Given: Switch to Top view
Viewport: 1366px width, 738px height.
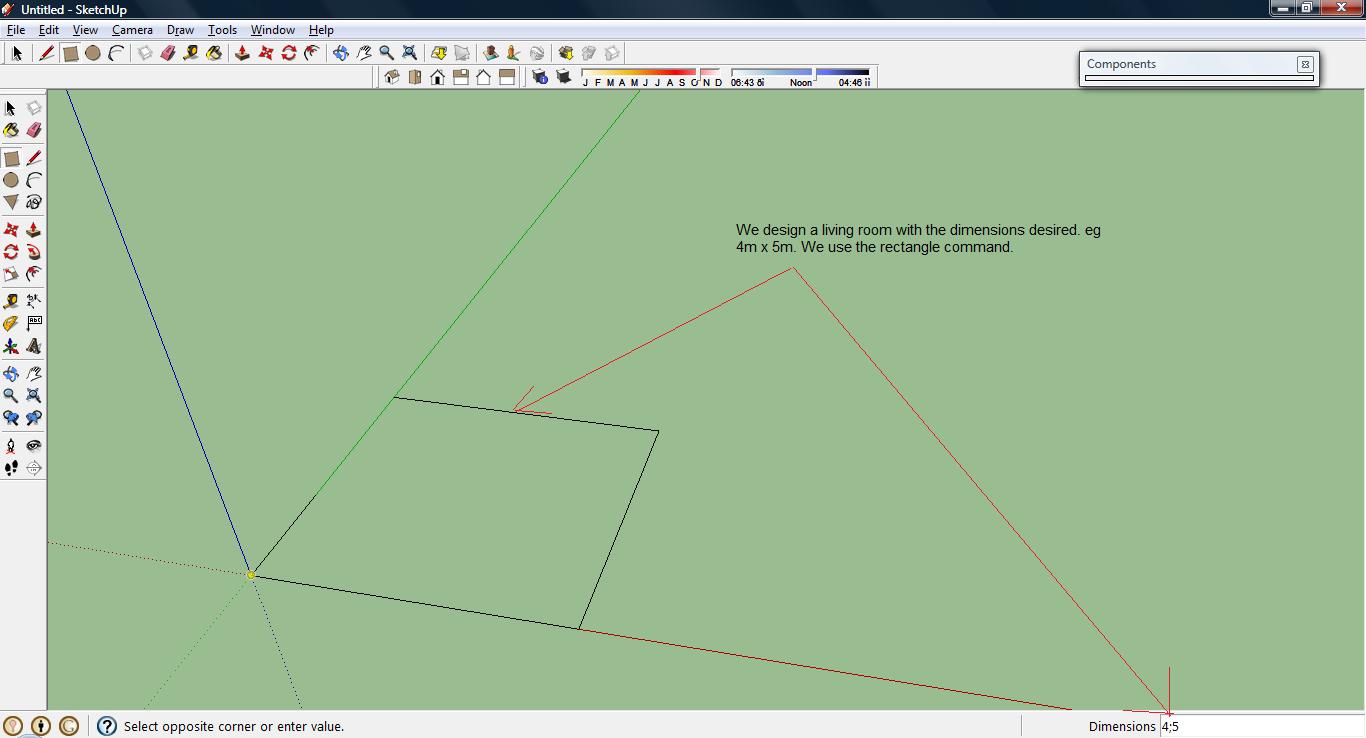Looking at the screenshot, I should click(x=414, y=77).
